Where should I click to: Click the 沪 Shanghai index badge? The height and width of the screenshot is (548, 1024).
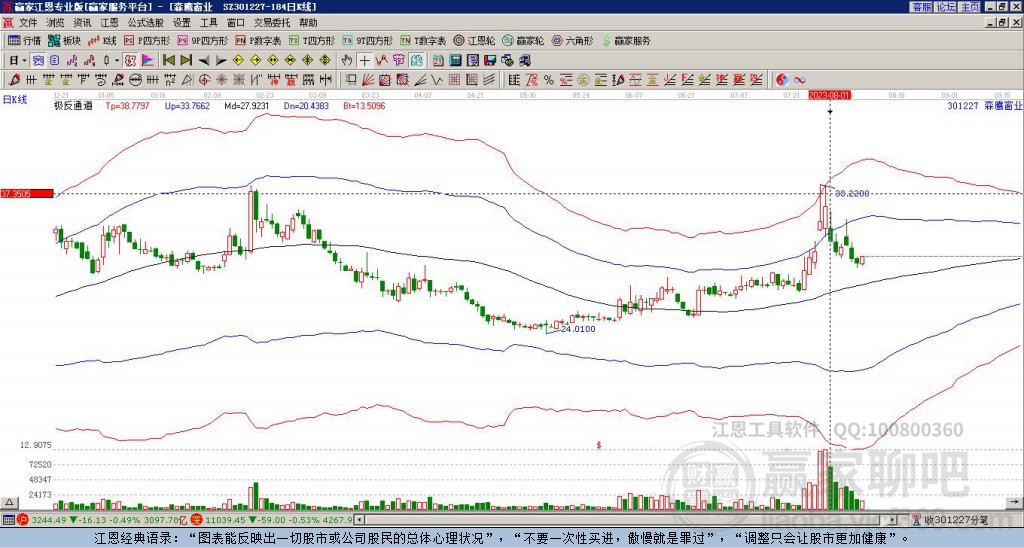(x=22, y=520)
